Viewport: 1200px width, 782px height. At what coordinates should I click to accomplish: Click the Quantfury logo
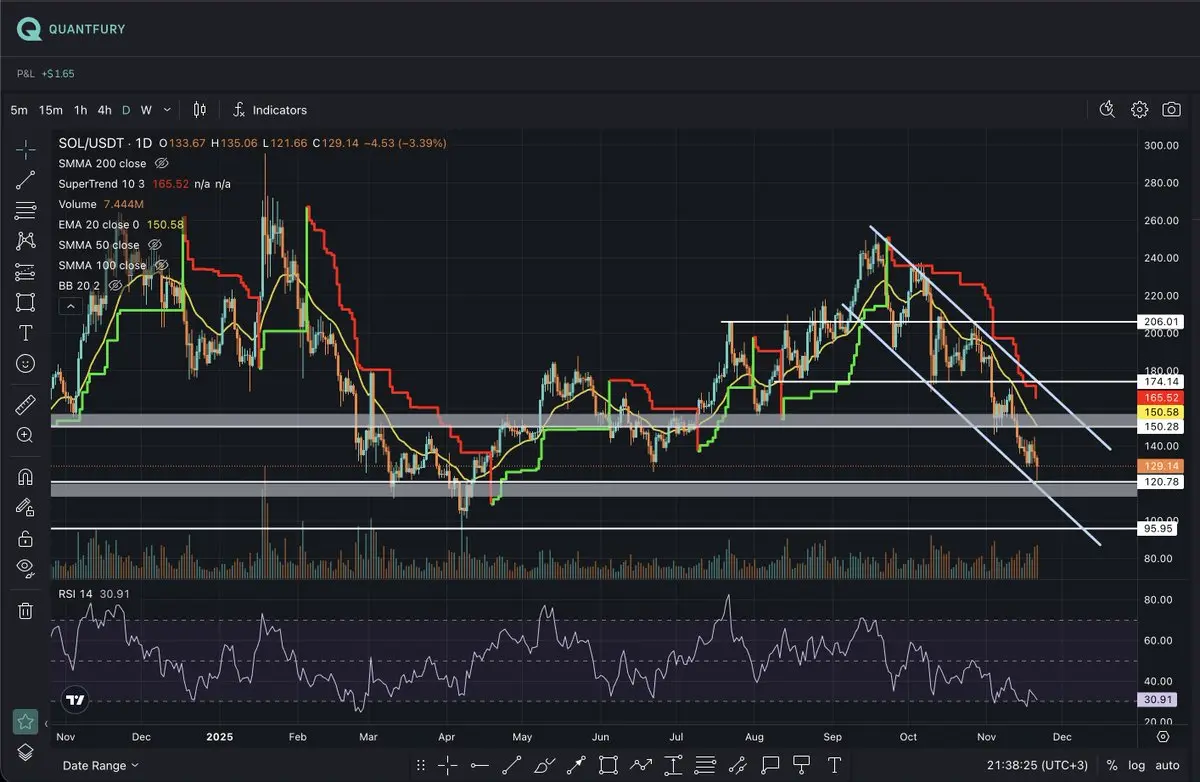tap(70, 29)
